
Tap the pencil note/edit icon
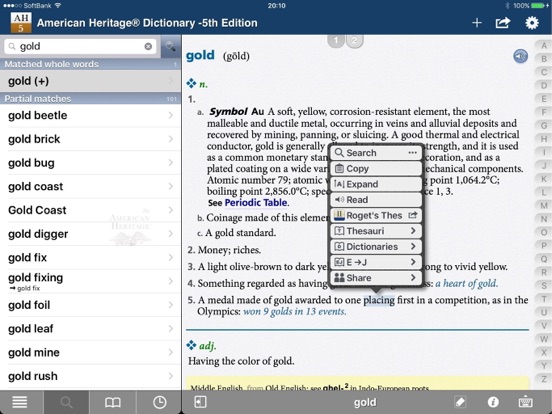pyautogui.click(x=460, y=402)
